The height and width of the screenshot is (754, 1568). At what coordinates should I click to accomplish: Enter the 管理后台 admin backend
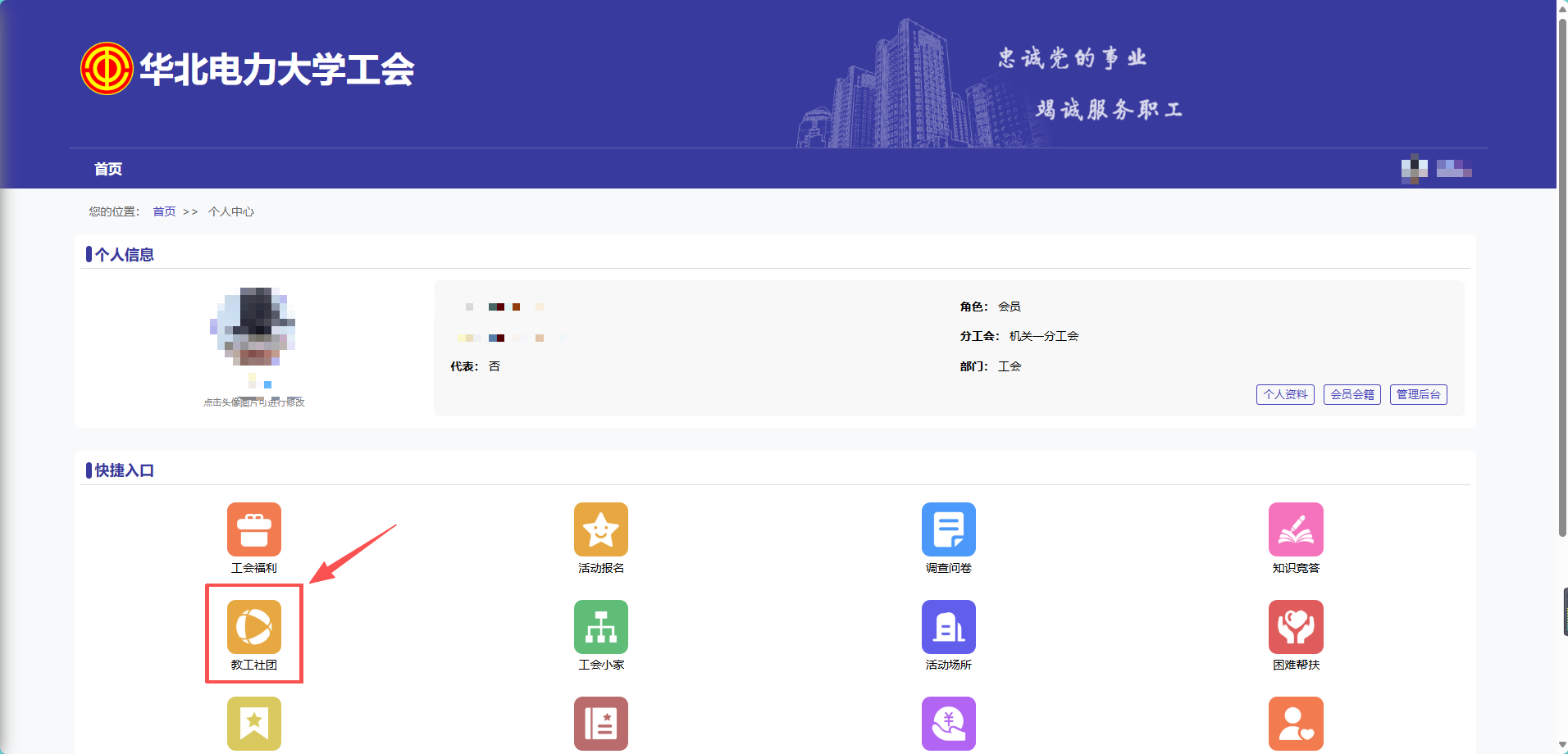1418,394
